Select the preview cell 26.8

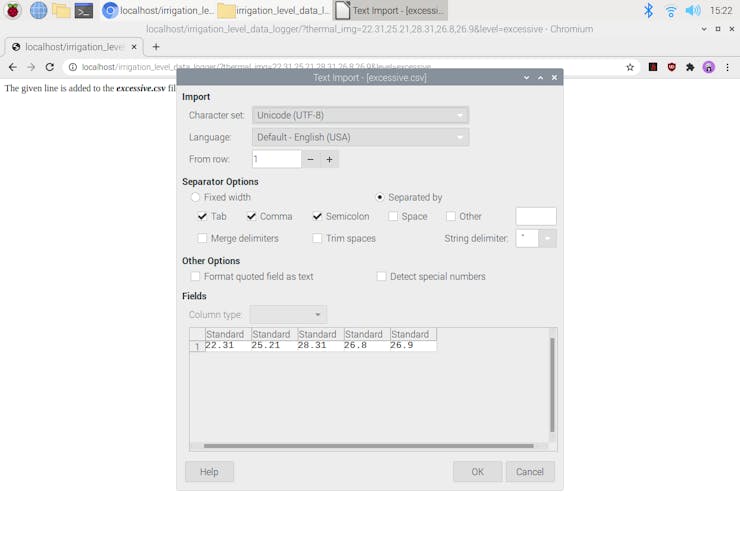coord(367,346)
